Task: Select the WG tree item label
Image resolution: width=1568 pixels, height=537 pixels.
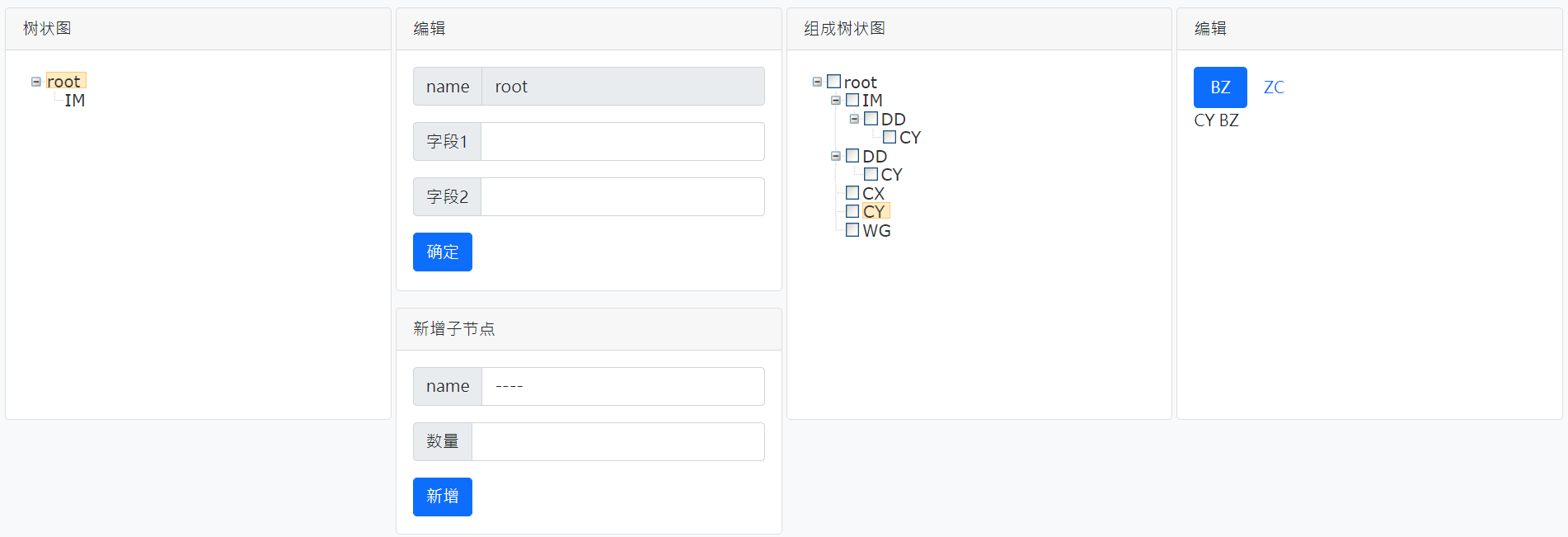Action: coord(876,231)
